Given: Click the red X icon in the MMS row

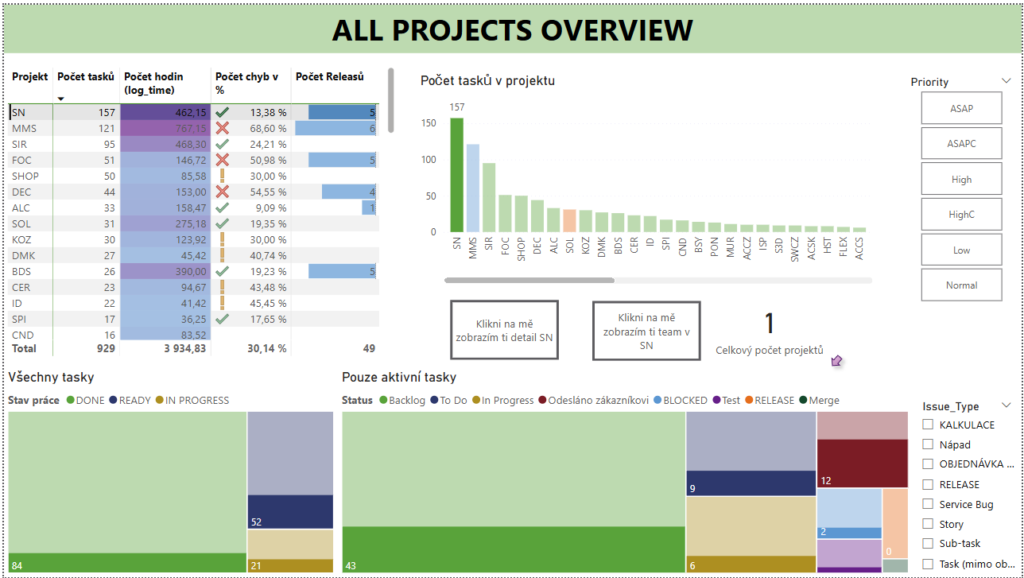Looking at the screenshot, I should point(222,129).
